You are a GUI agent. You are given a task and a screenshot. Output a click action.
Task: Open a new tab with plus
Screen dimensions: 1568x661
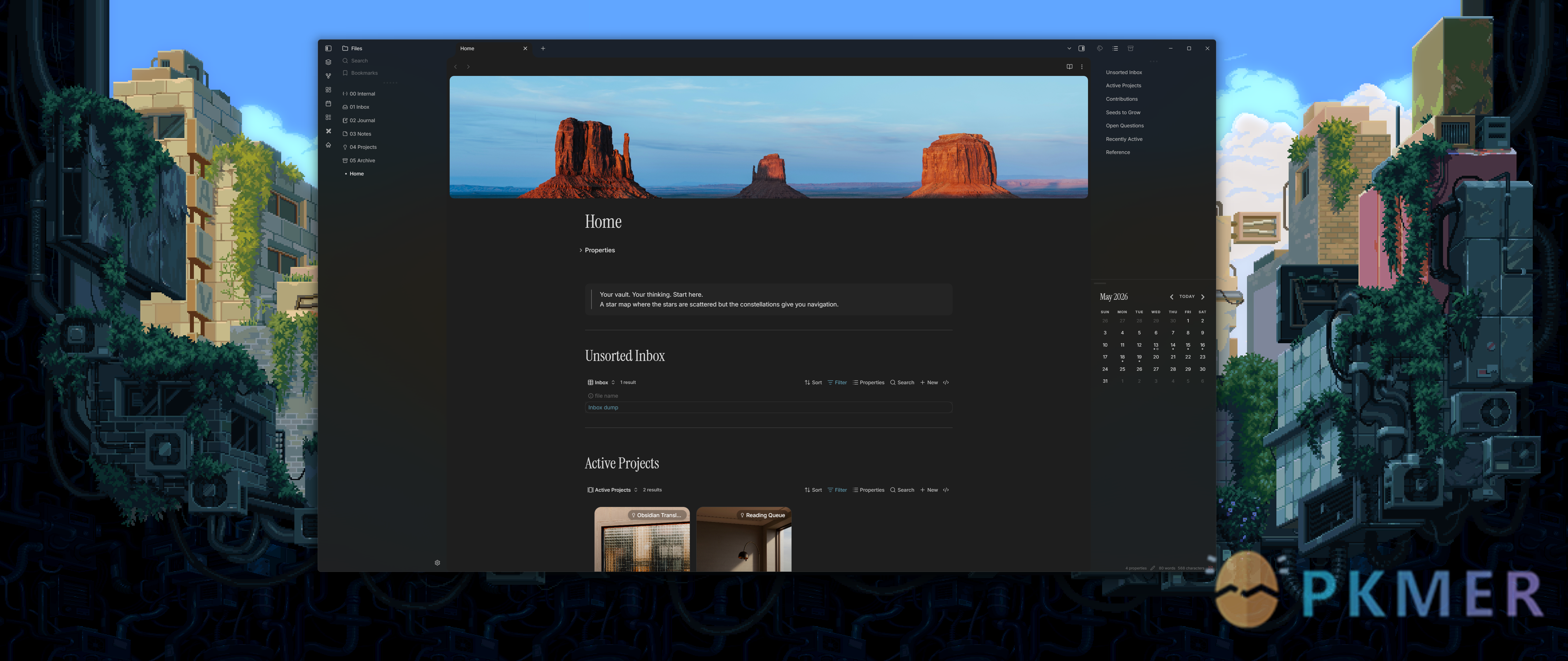(x=543, y=48)
